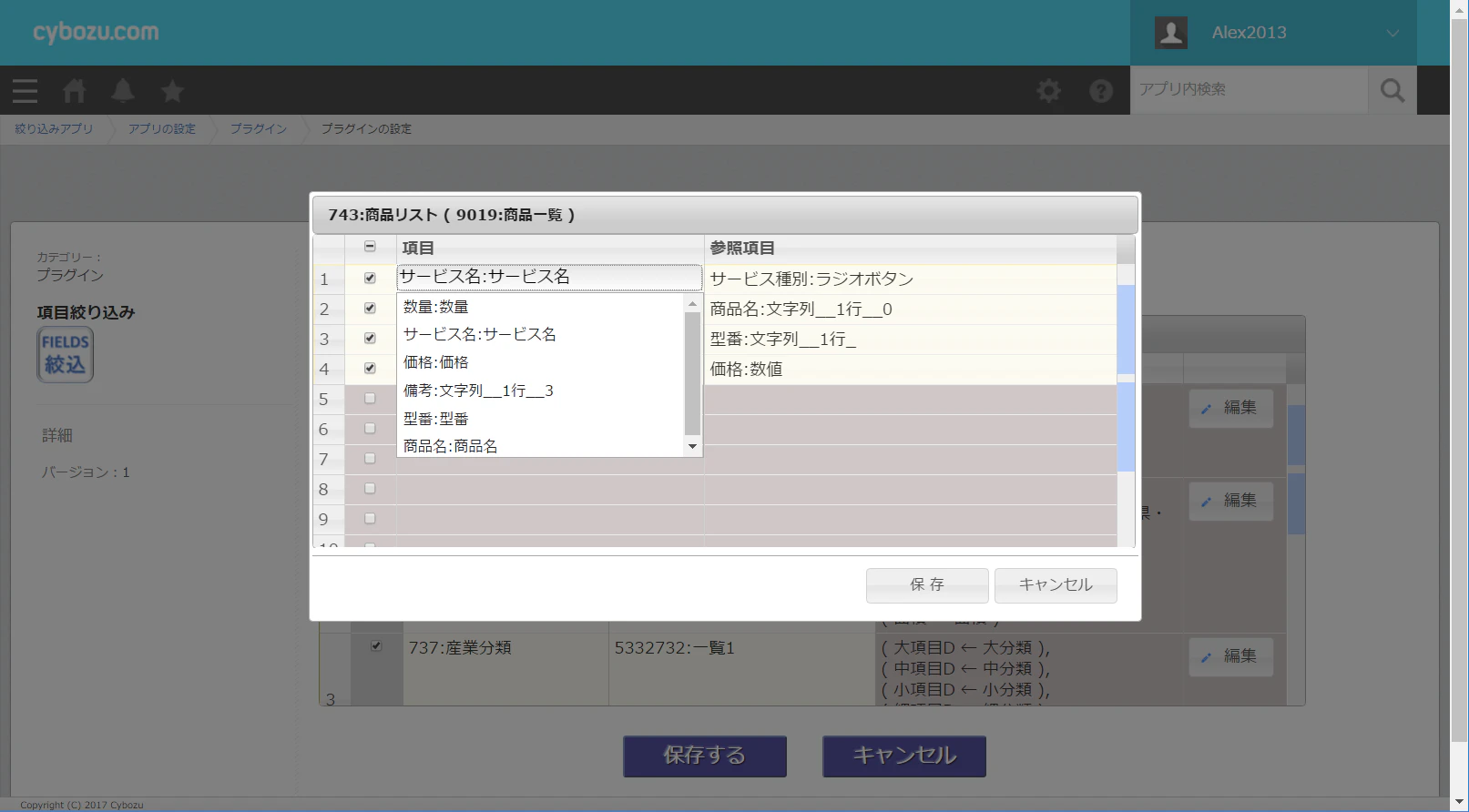Open notifications bell icon
This screenshot has height=812, width=1469.
click(123, 91)
